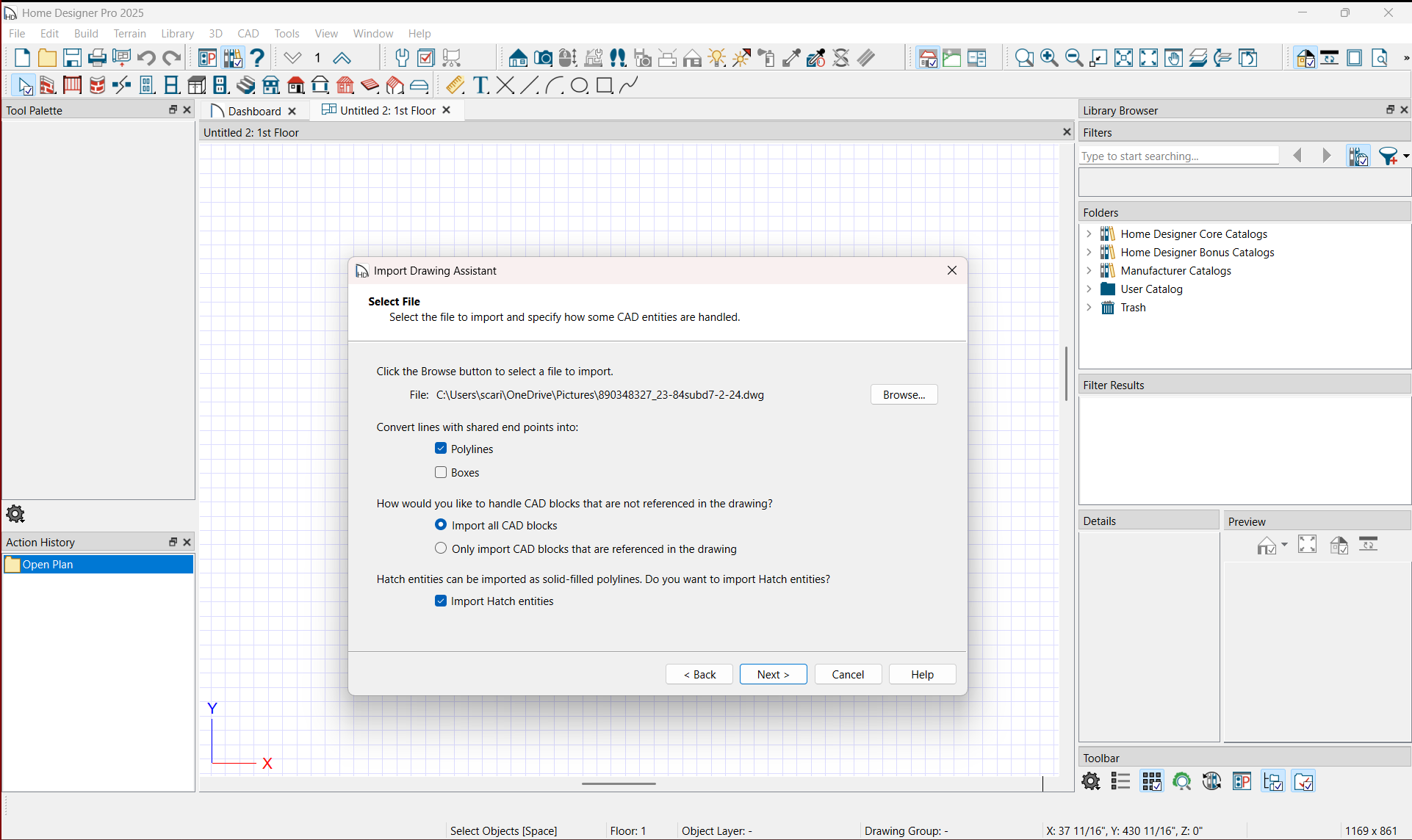This screenshot has height=840, width=1412.
Task: Click the horizontal scrollbar below the drawing
Action: (x=619, y=783)
